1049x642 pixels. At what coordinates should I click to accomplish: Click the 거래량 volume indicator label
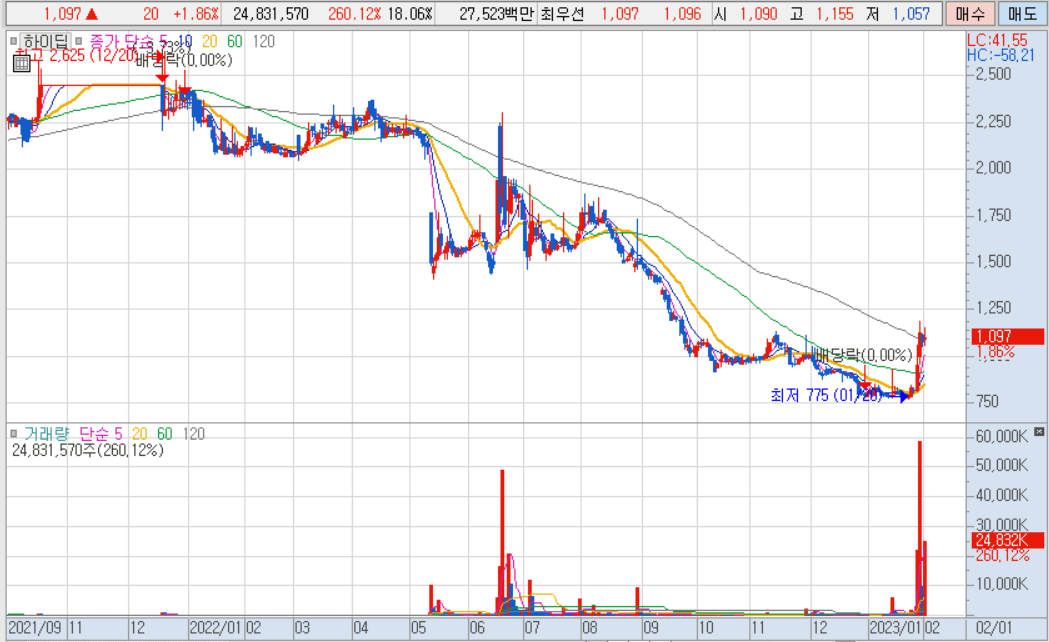46,434
